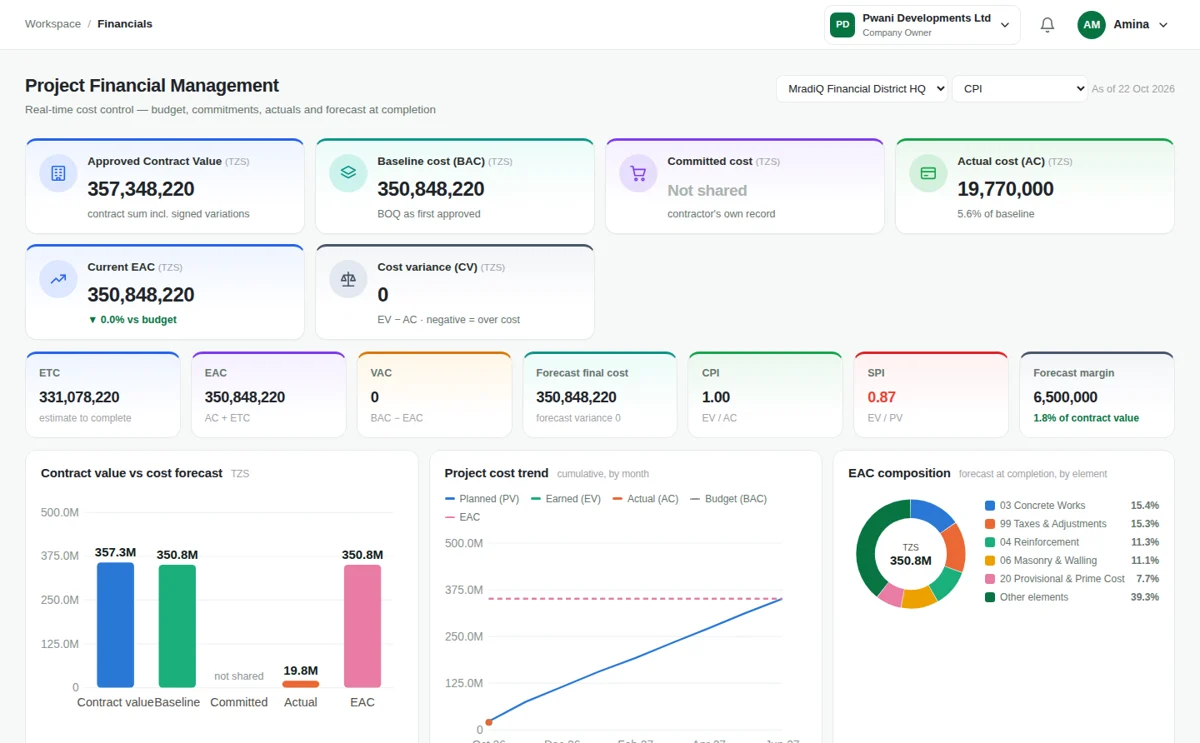Expand the Pwani Developments Ltd company switcher
The height and width of the screenshot is (743, 1200).
pos(922,25)
